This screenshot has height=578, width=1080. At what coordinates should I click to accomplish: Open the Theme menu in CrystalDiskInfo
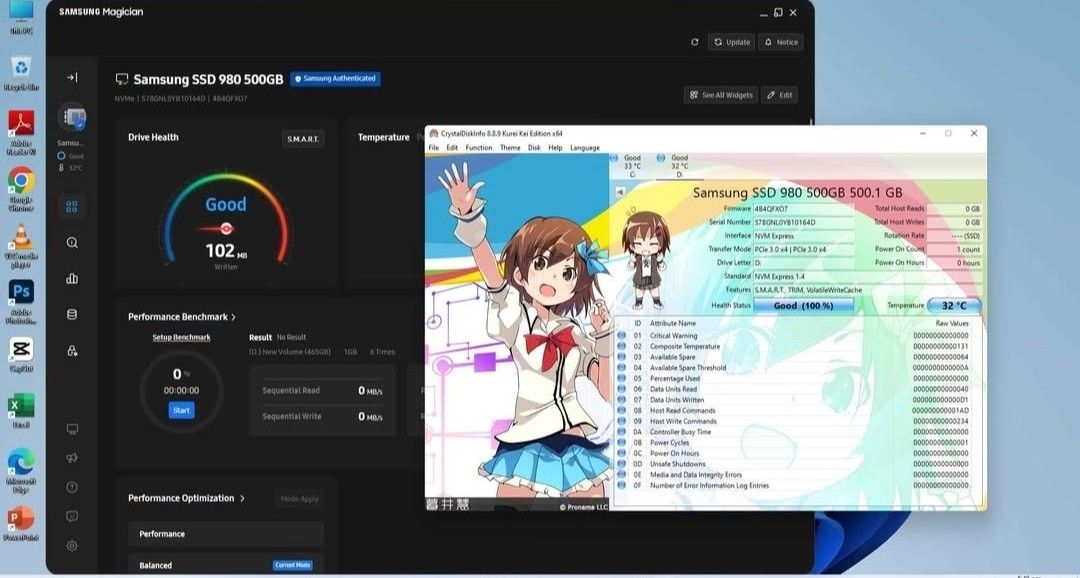510,147
